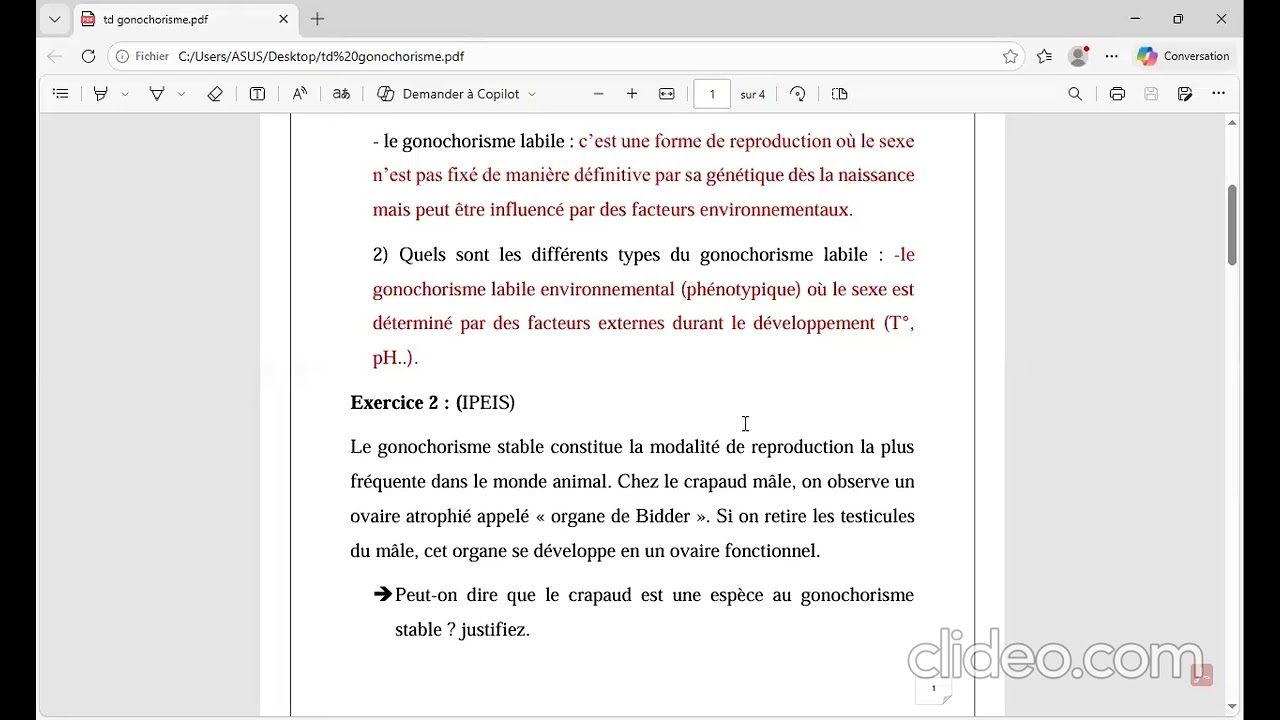This screenshot has height=720, width=1280.
Task: Click the vertical scrollbar thumb
Action: tap(1232, 224)
